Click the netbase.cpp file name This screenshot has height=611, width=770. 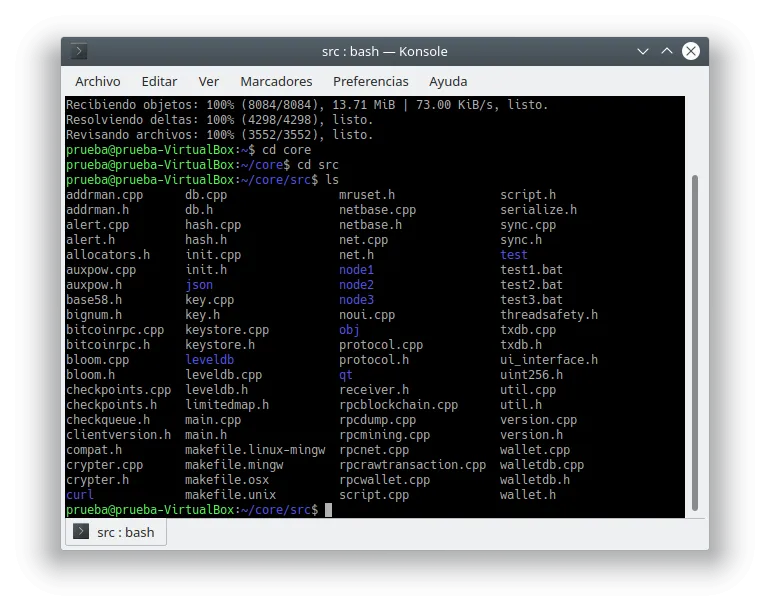pyautogui.click(x=377, y=210)
